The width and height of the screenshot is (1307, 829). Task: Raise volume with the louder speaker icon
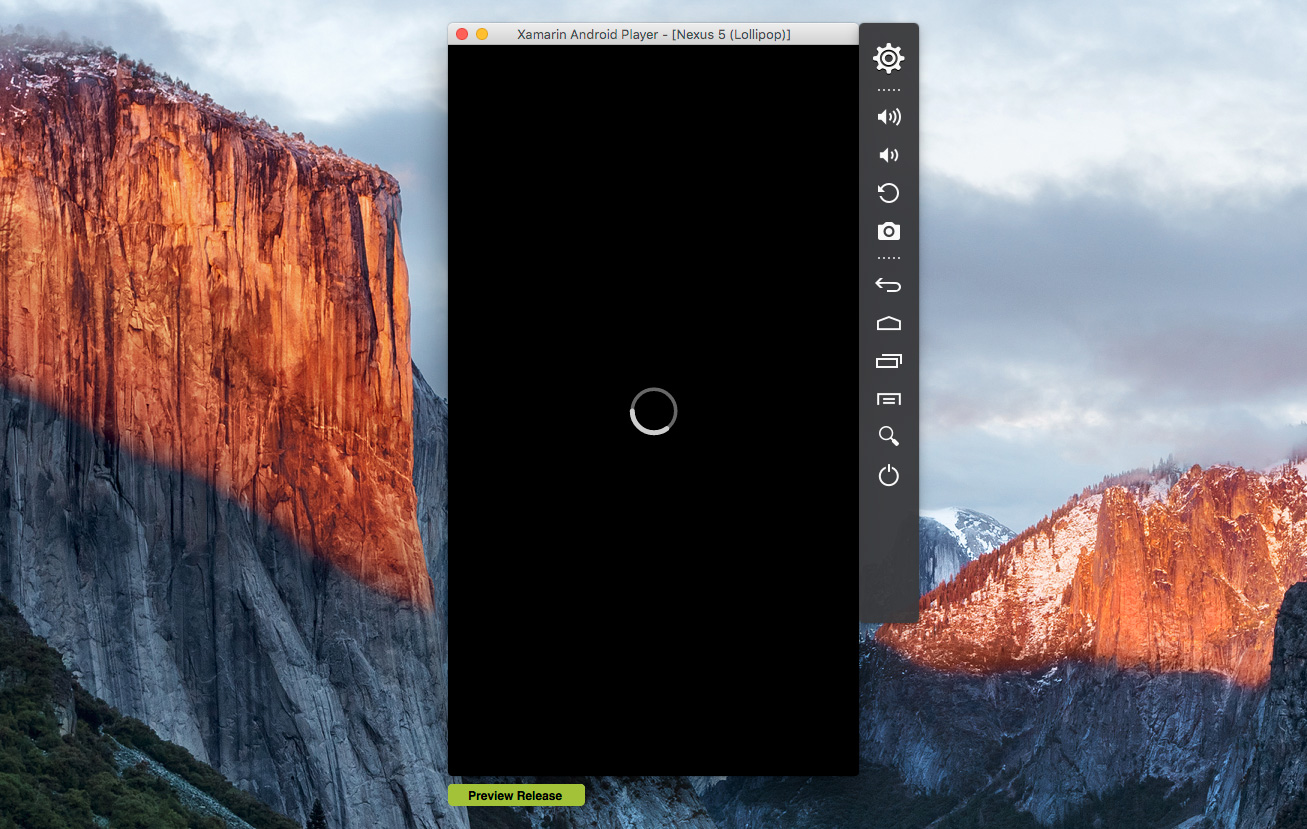[888, 117]
